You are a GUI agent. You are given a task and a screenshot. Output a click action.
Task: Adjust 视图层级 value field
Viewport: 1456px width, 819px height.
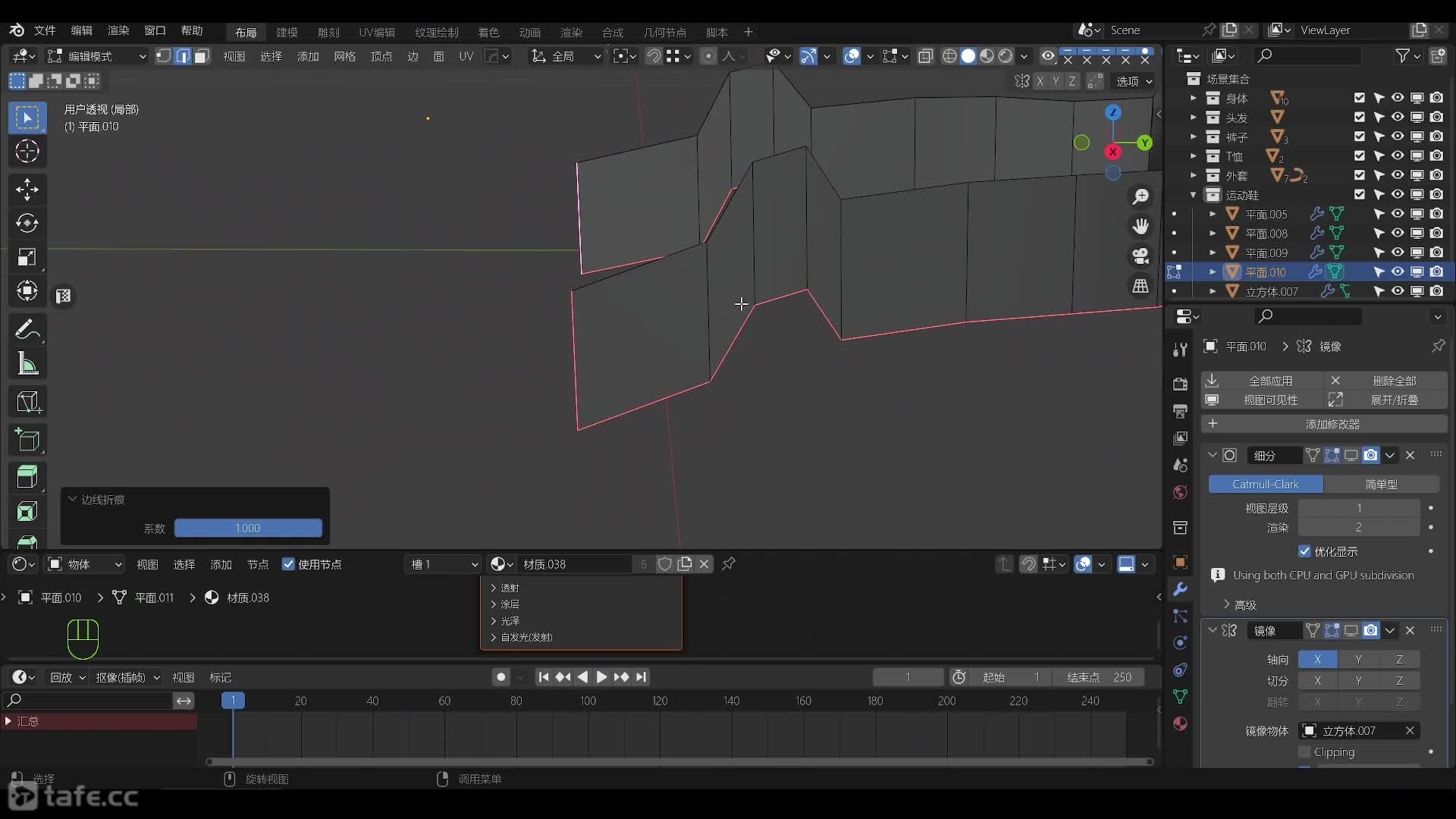coord(1359,508)
